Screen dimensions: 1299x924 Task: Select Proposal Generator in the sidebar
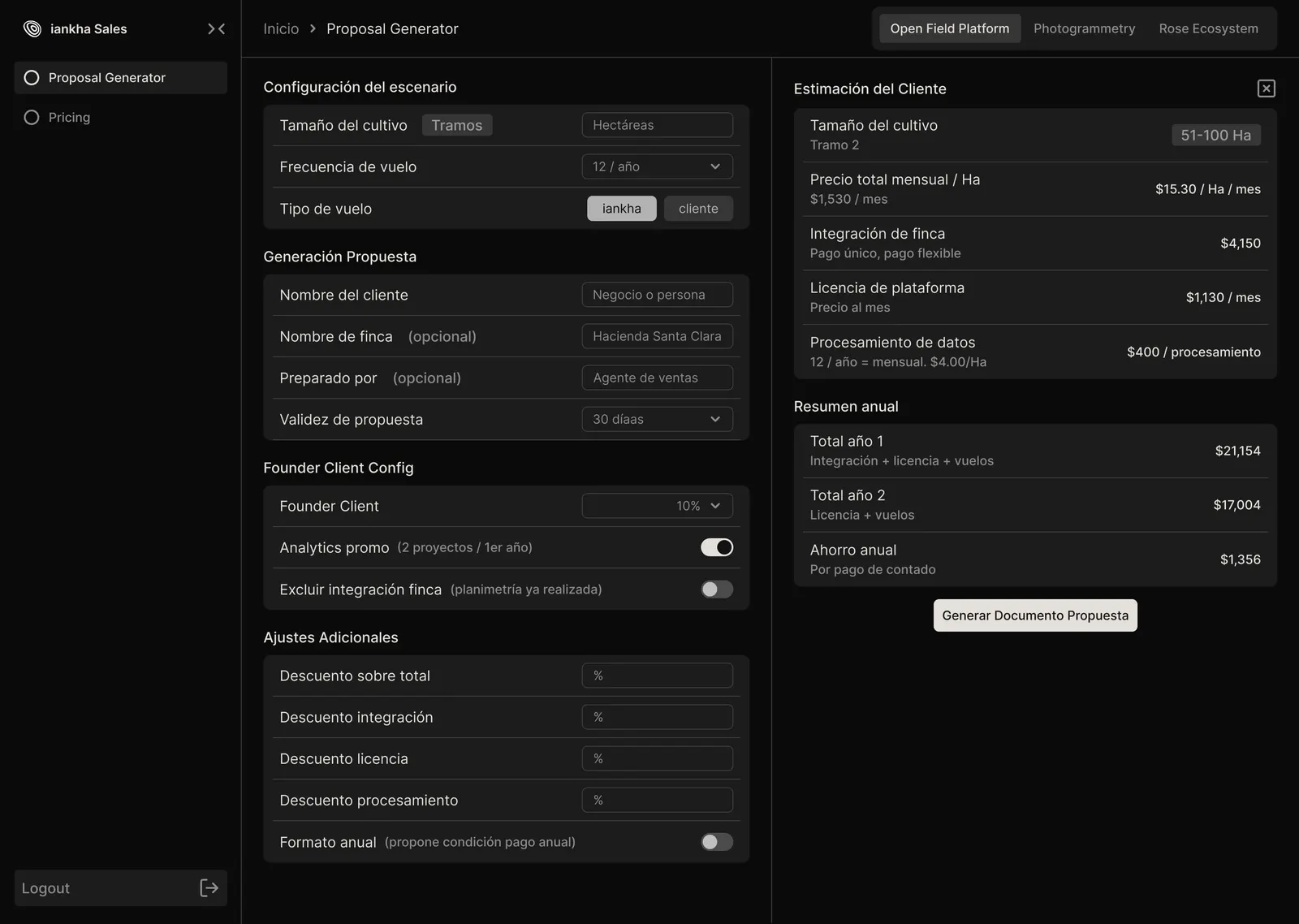121,78
